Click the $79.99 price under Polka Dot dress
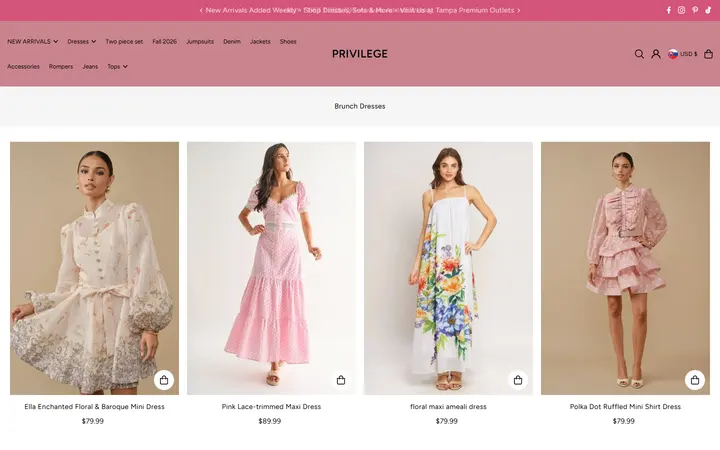 pos(624,421)
